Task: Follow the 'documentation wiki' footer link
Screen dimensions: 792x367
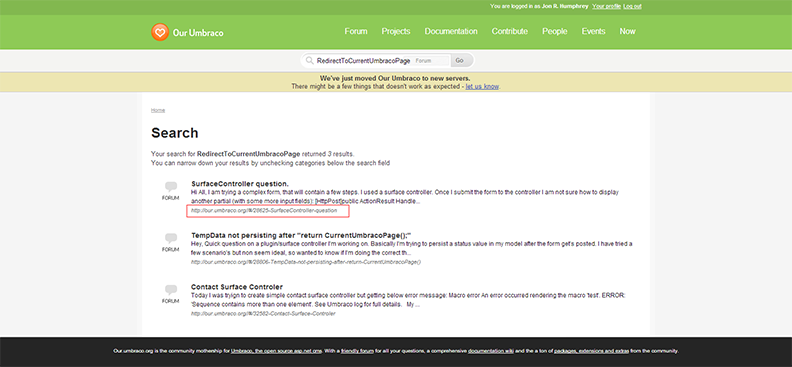Action: (x=491, y=351)
